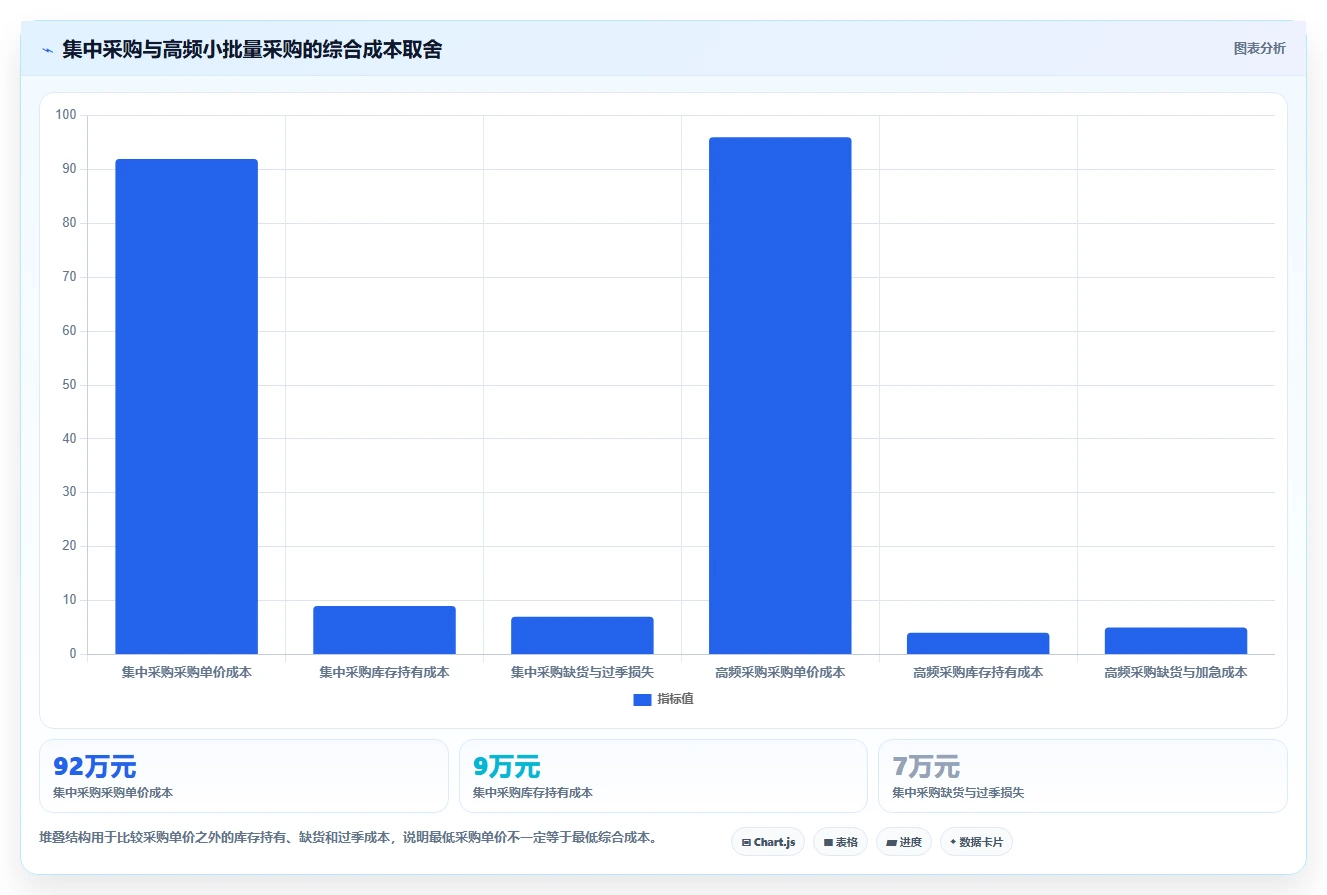Click axis label 集中采购采购单价成本
Viewport: 1327px width, 895px height.
[x=187, y=673]
